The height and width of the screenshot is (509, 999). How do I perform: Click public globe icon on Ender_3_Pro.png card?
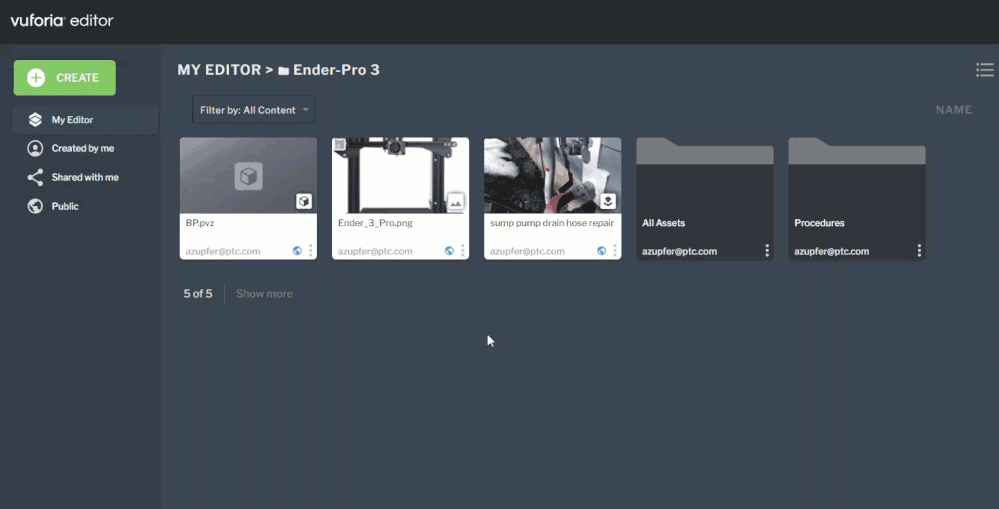click(449, 251)
